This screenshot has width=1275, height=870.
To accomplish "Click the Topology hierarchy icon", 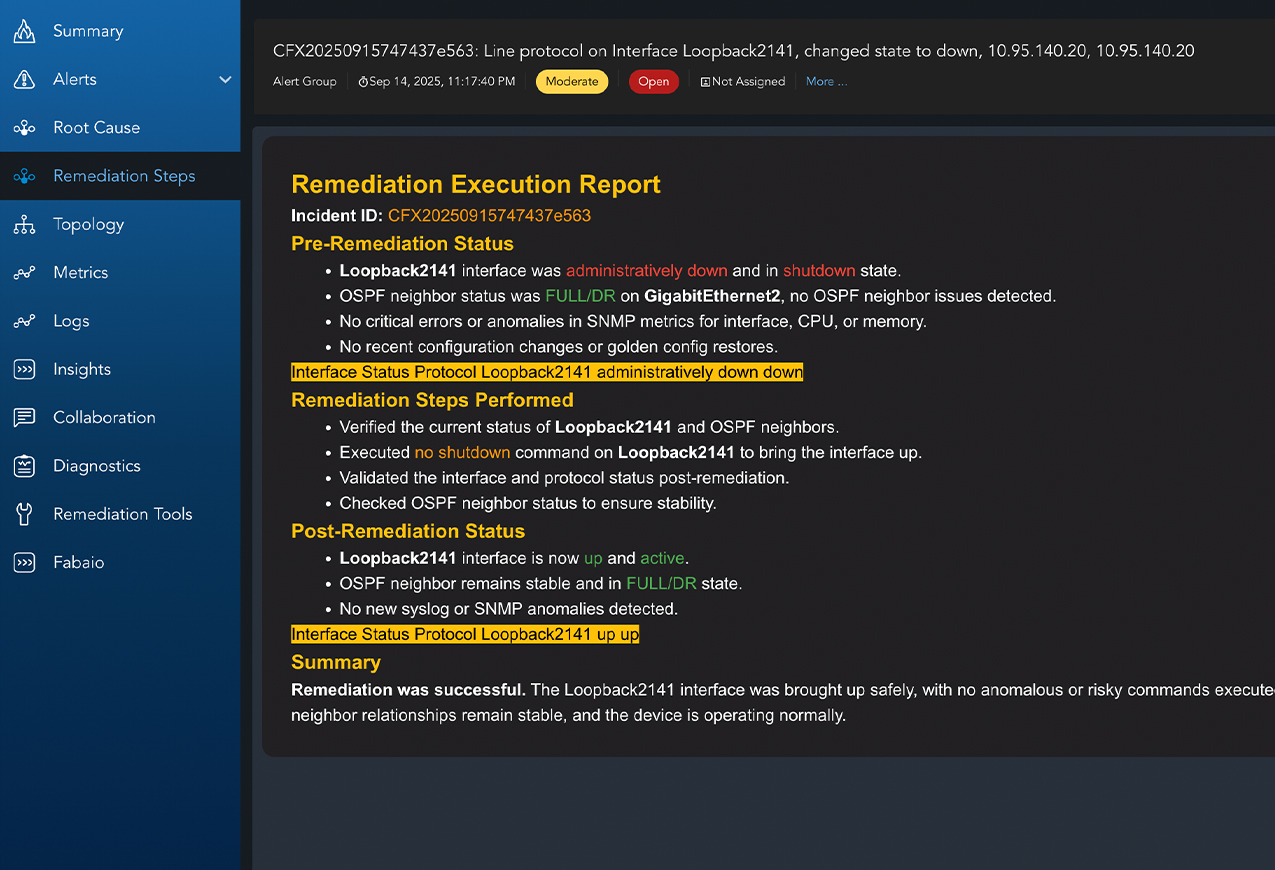I will tap(24, 225).
